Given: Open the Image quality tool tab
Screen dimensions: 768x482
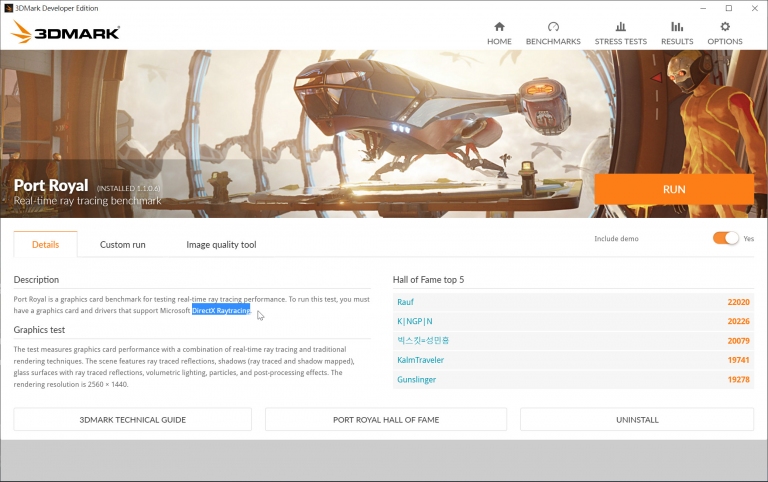Looking at the screenshot, I should coord(221,244).
